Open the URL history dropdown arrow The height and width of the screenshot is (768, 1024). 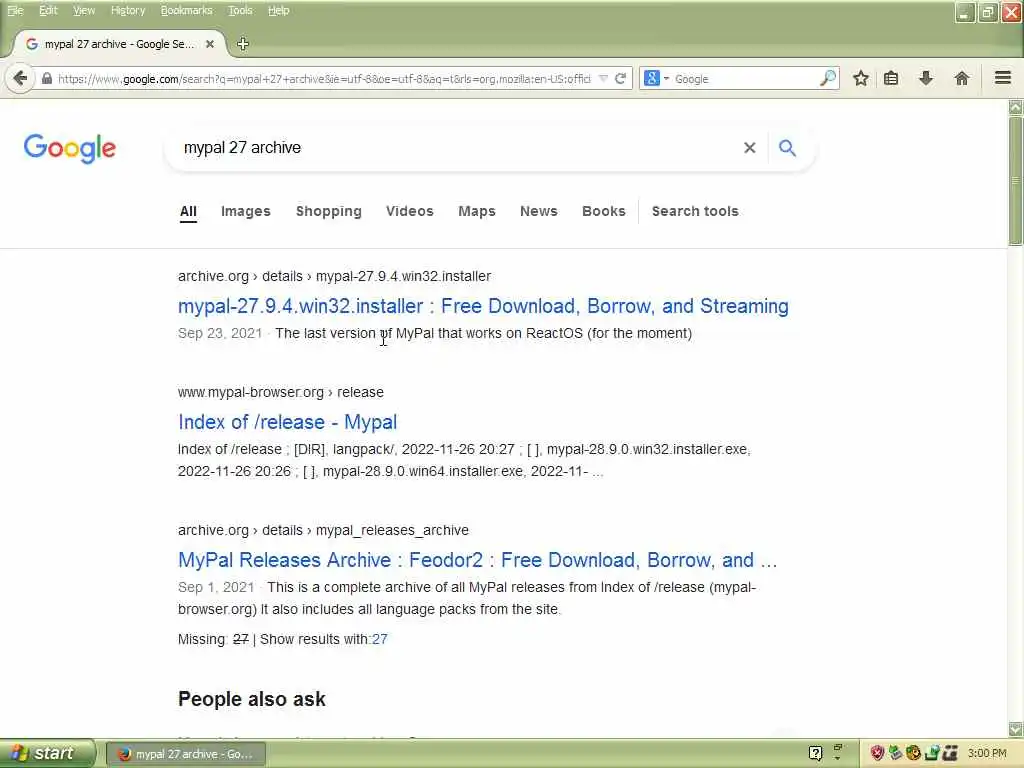pyautogui.click(x=603, y=79)
